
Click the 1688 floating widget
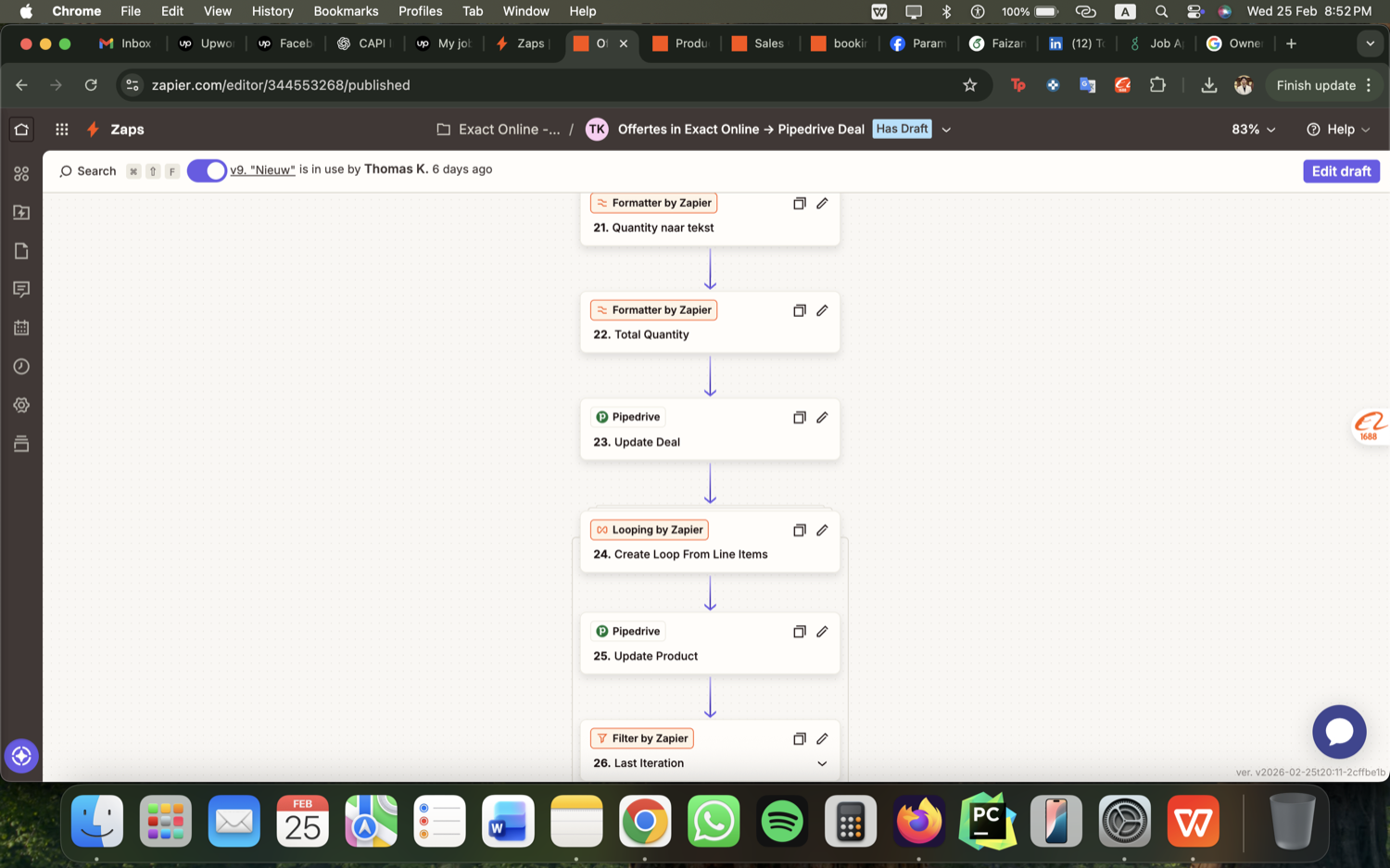[x=1370, y=427]
